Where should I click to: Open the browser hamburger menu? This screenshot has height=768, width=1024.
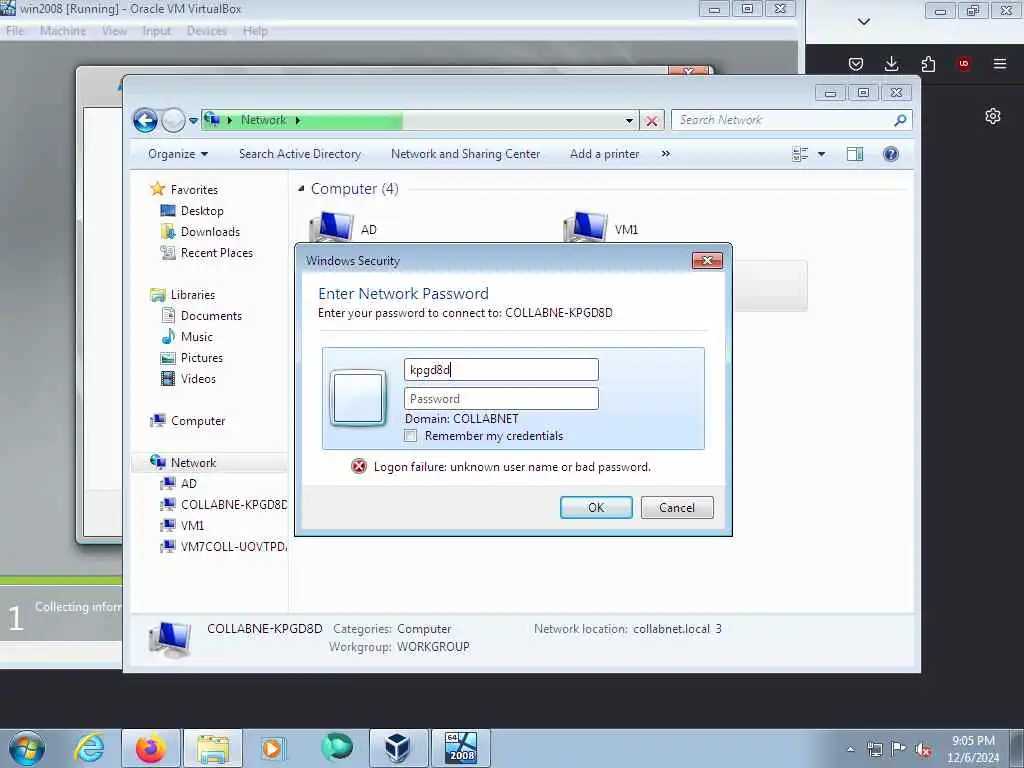pos(1000,64)
